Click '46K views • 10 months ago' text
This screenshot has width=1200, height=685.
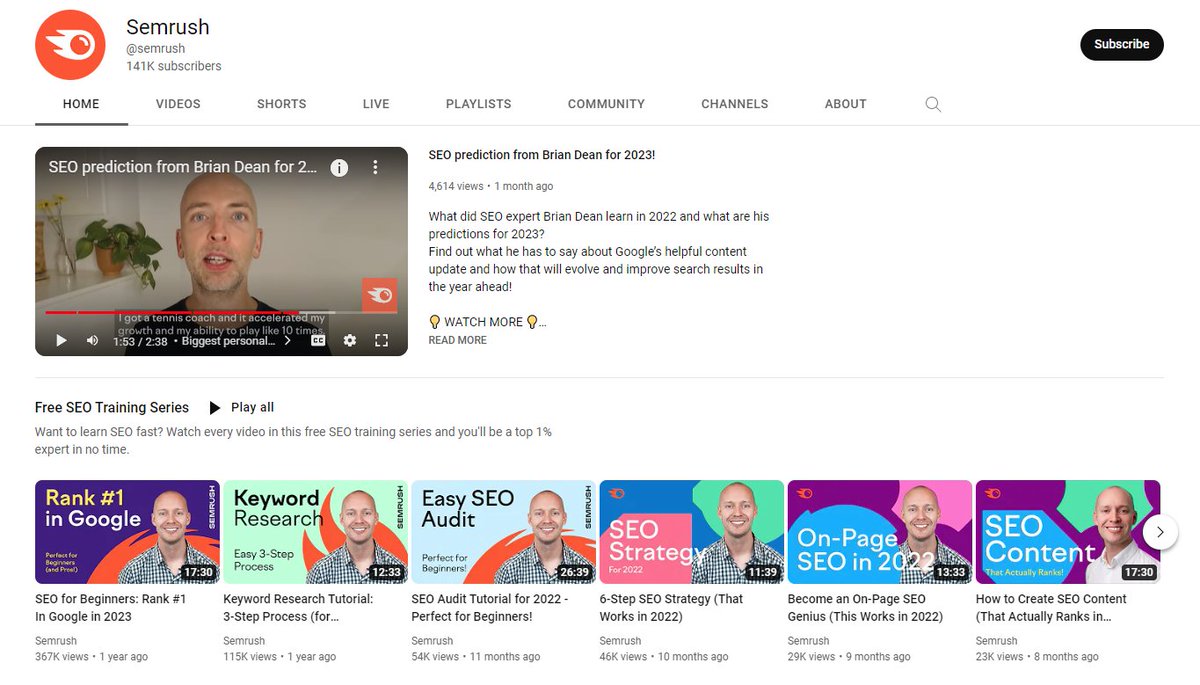pos(664,657)
